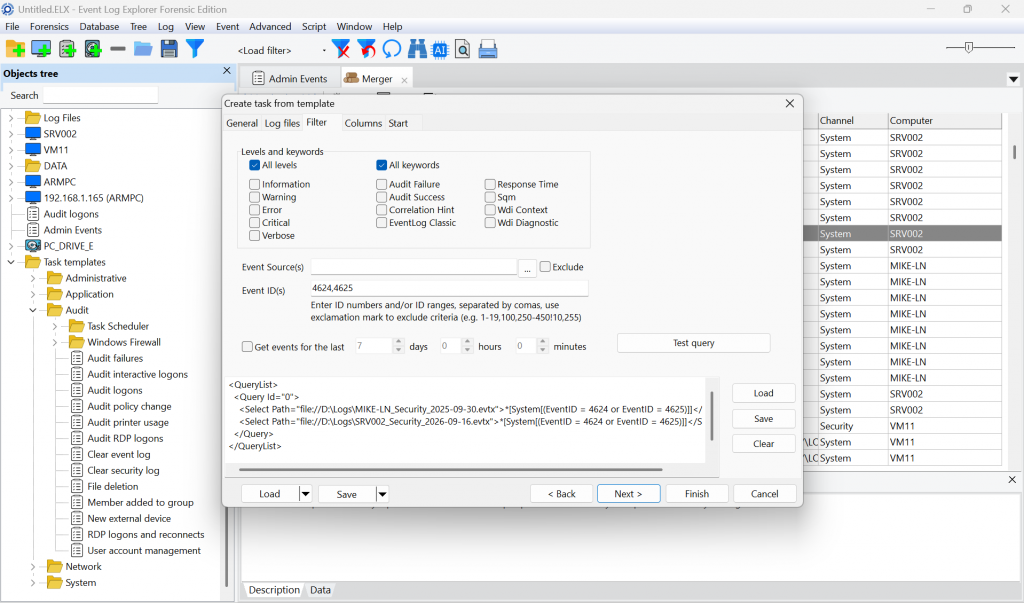Click the save floppy disk toolbar icon
1024x603 pixels.
point(169,49)
